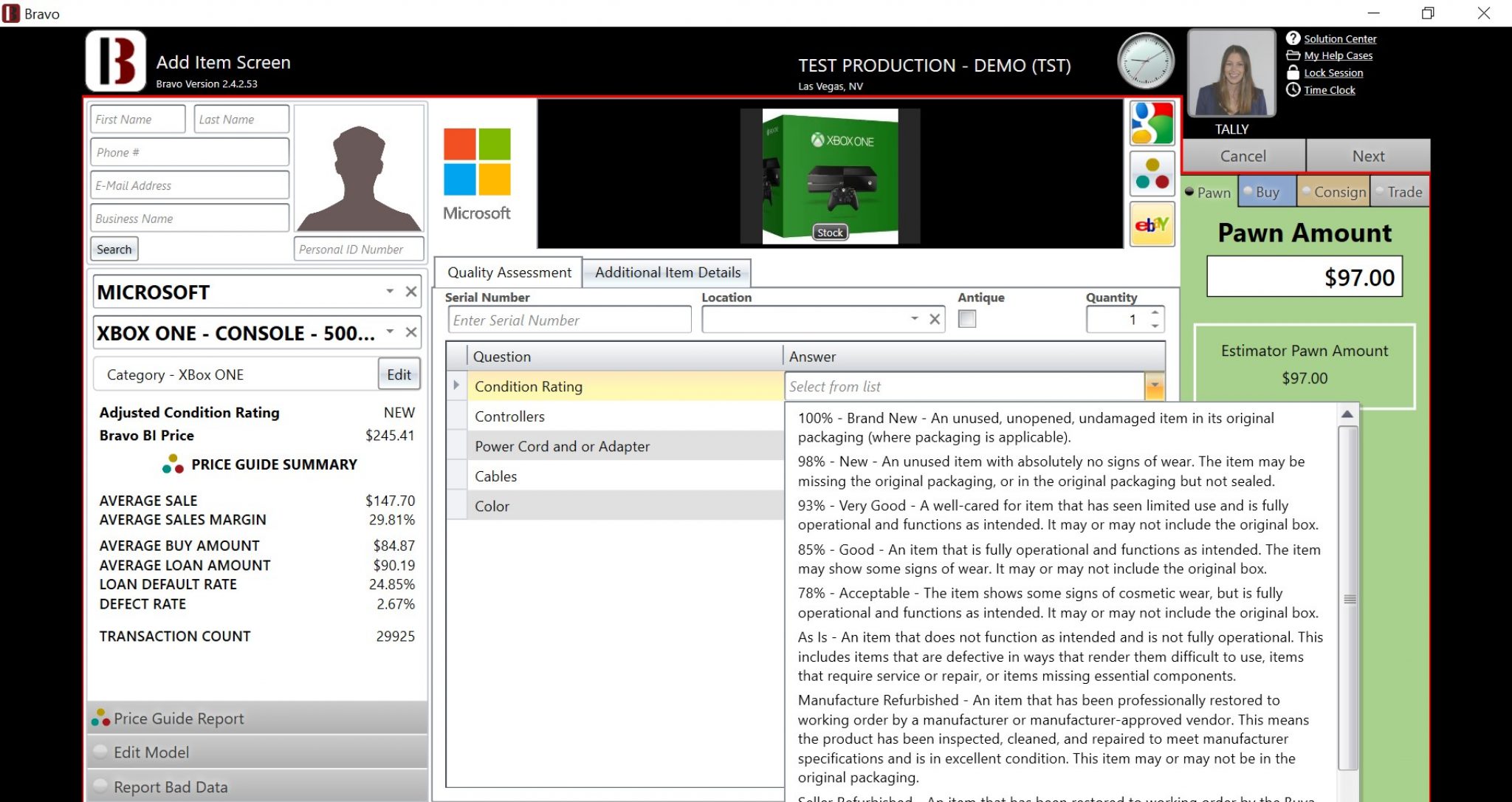Click the Next button
Image resolution: width=1512 pixels, height=802 pixels.
click(1367, 155)
